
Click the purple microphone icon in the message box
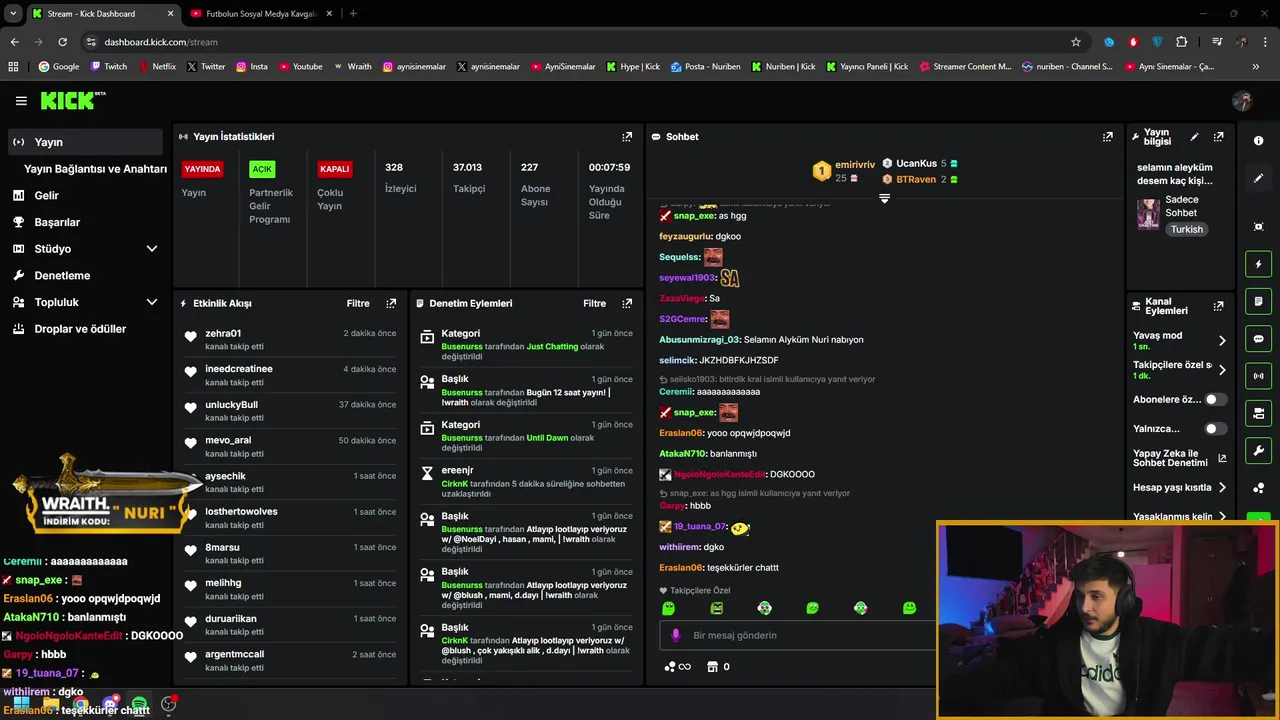(676, 635)
